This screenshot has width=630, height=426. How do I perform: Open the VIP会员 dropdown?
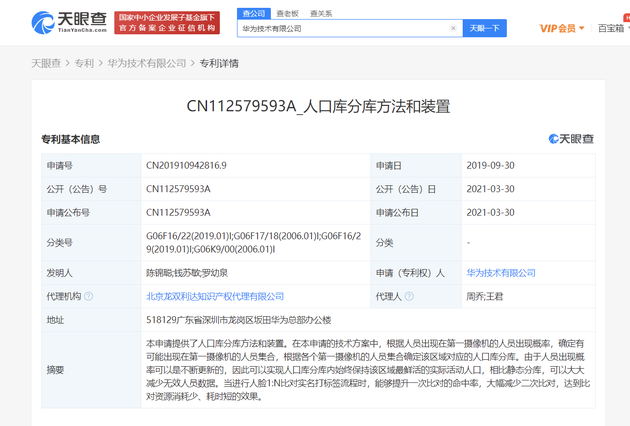[562, 28]
